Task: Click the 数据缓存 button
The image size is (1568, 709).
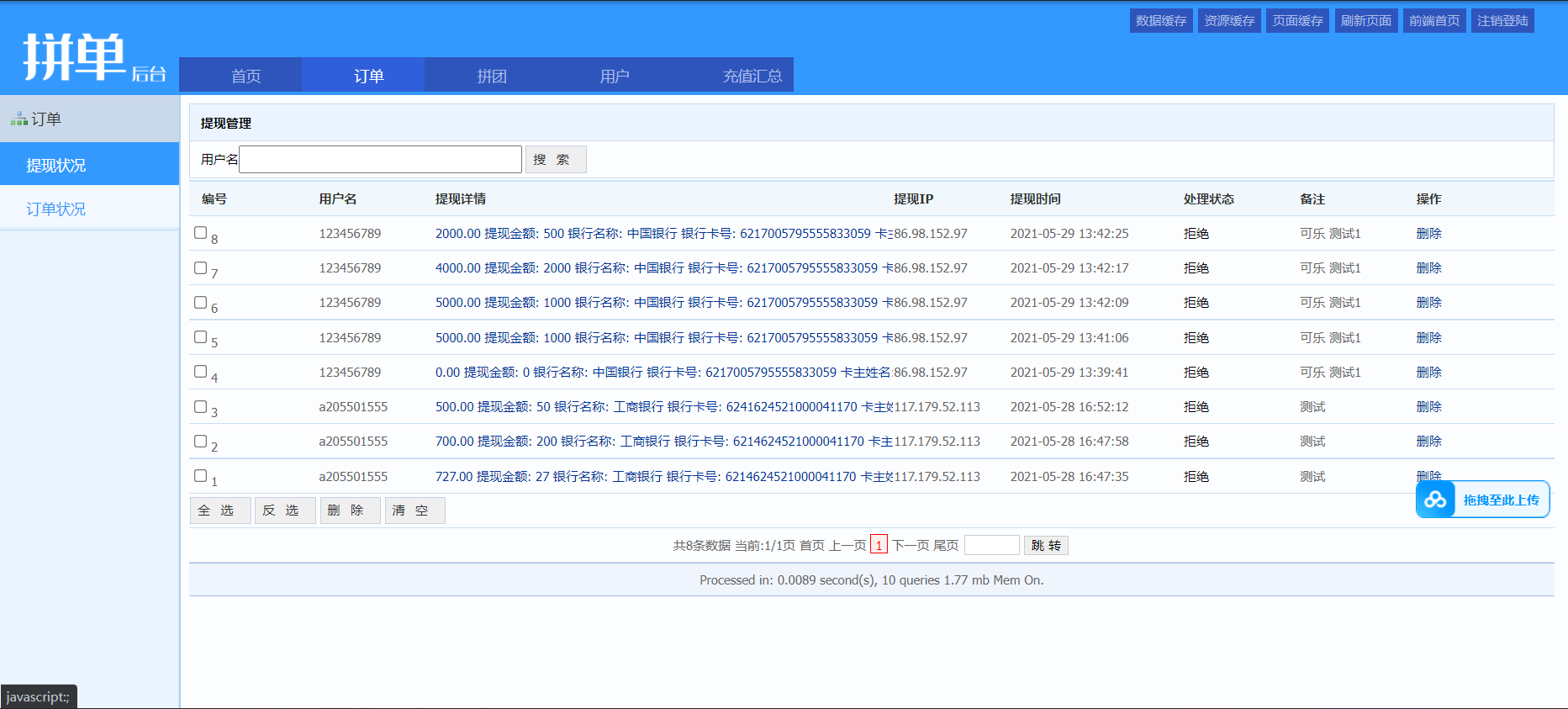Action: (x=1161, y=20)
